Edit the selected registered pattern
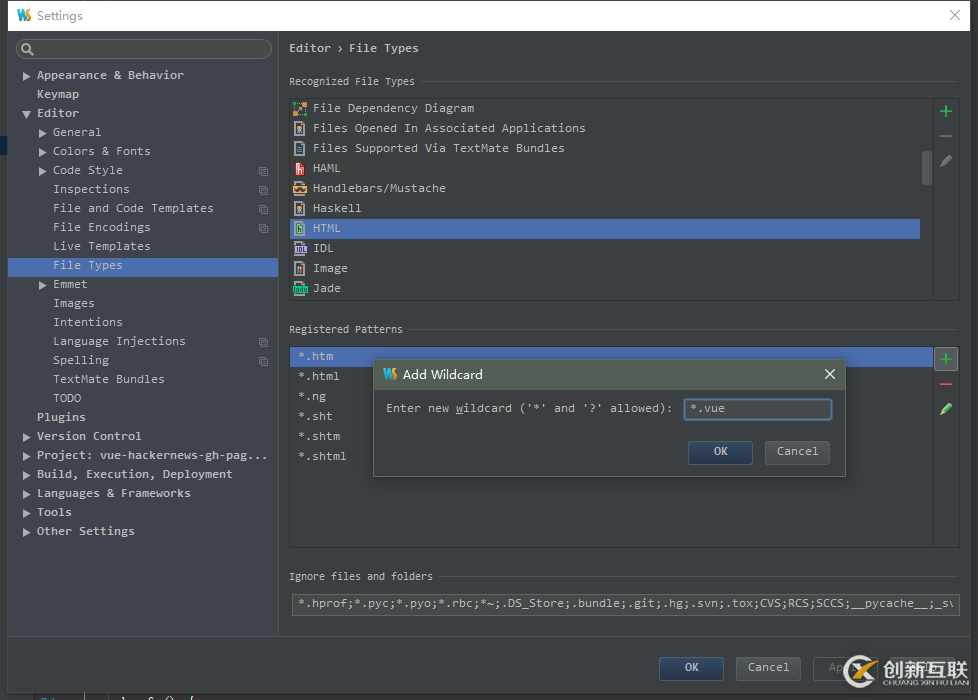The image size is (978, 700). (946, 409)
